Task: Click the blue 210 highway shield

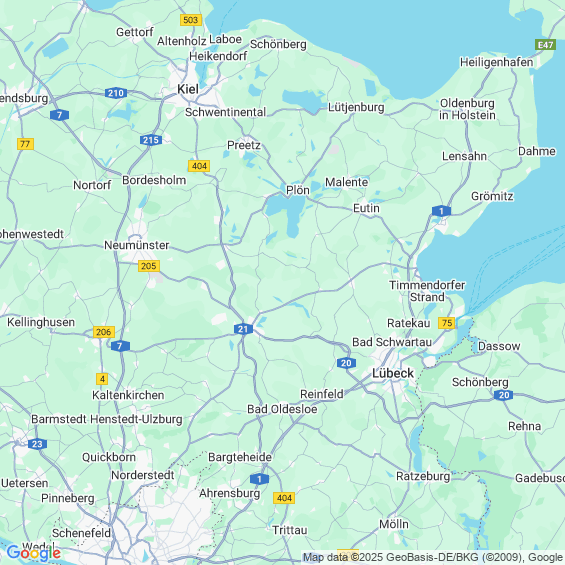Action: [x=116, y=93]
